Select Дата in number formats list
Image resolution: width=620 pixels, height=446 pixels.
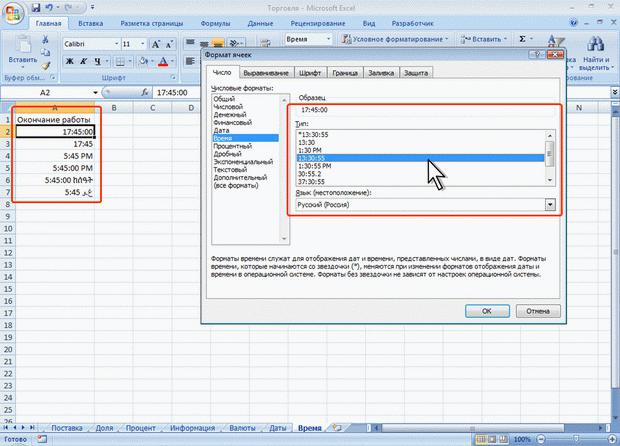221,130
